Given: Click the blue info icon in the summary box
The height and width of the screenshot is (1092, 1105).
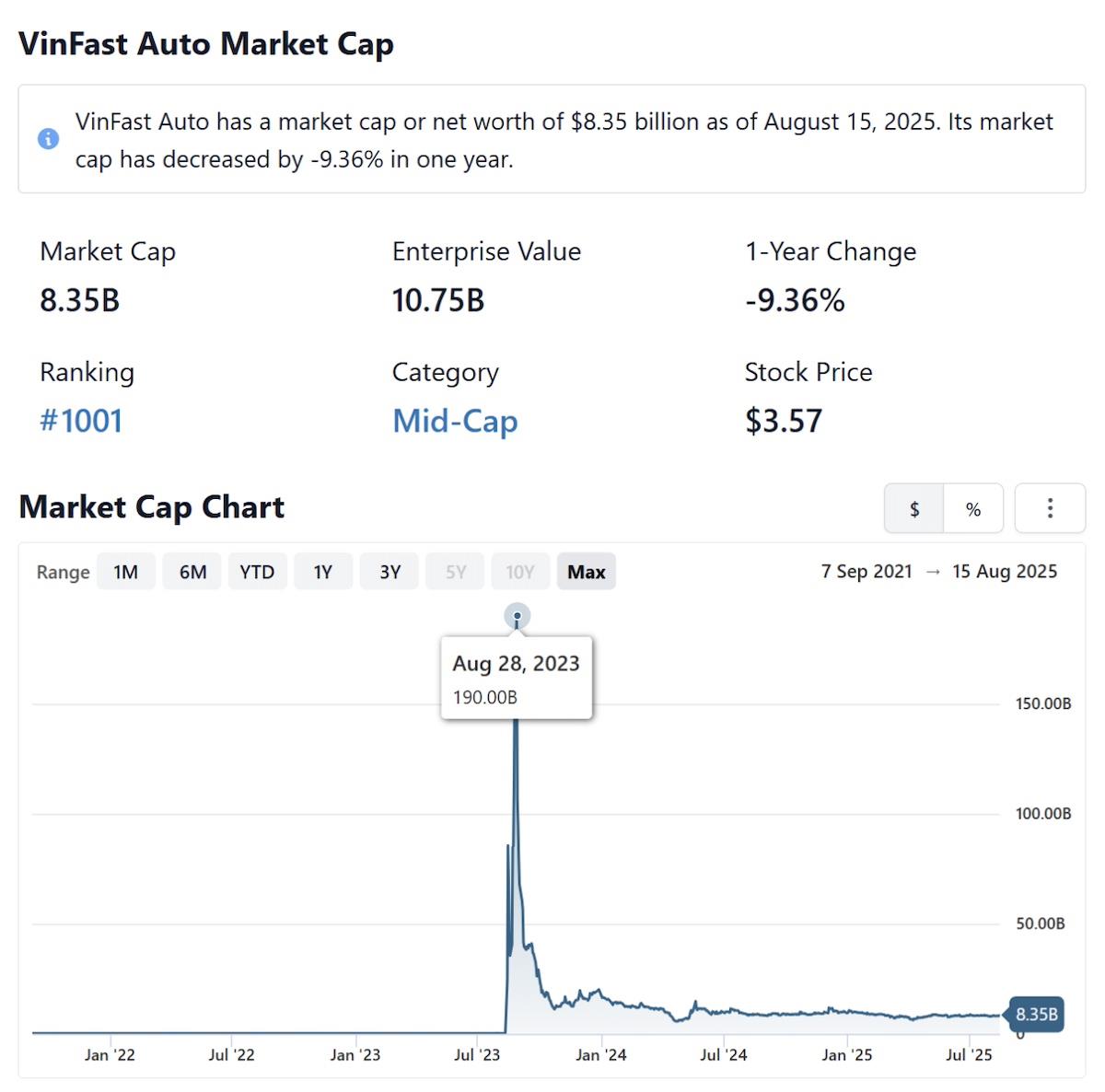Looking at the screenshot, I should pos(49,139).
